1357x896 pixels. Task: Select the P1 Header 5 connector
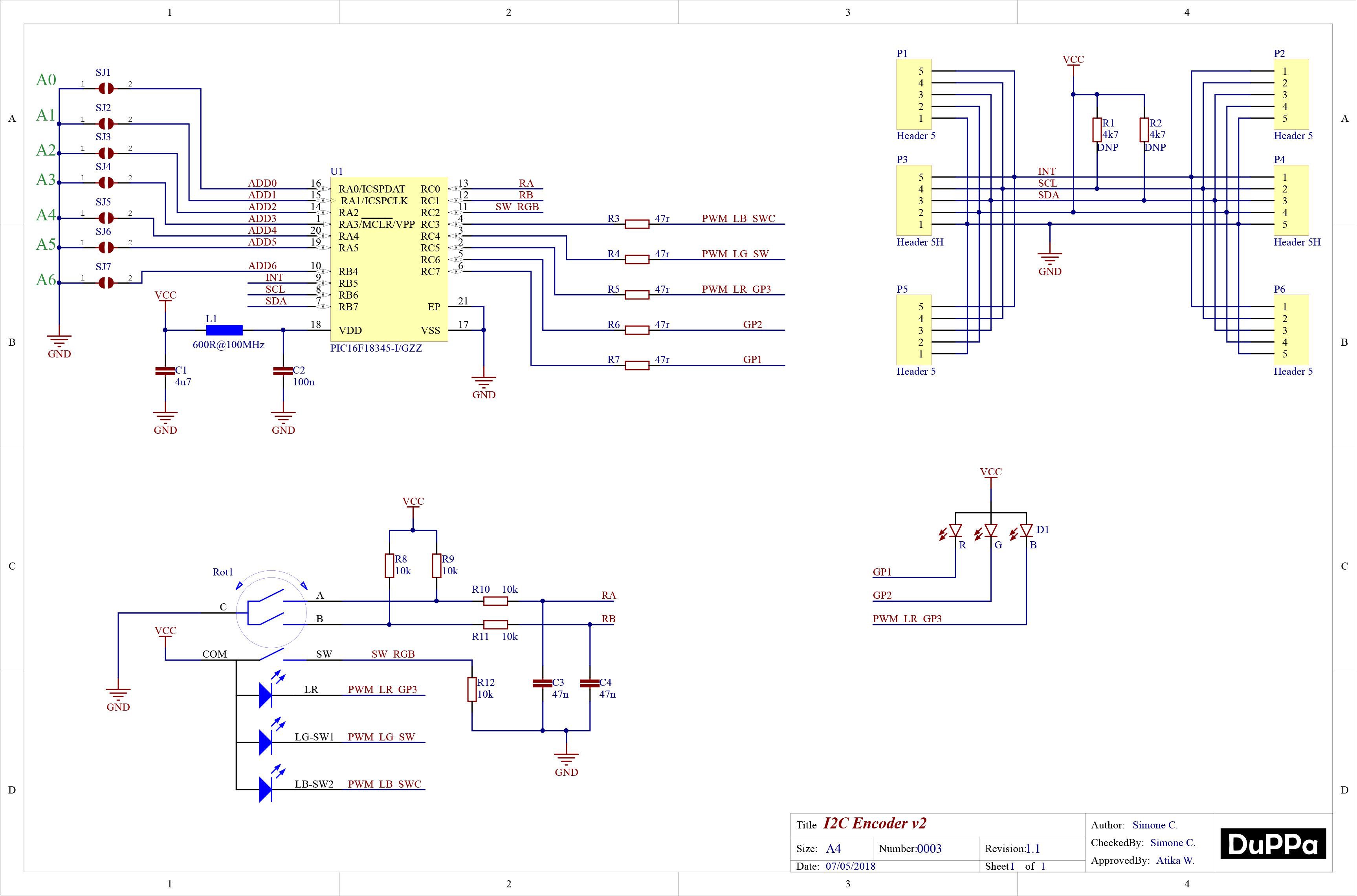(x=914, y=94)
